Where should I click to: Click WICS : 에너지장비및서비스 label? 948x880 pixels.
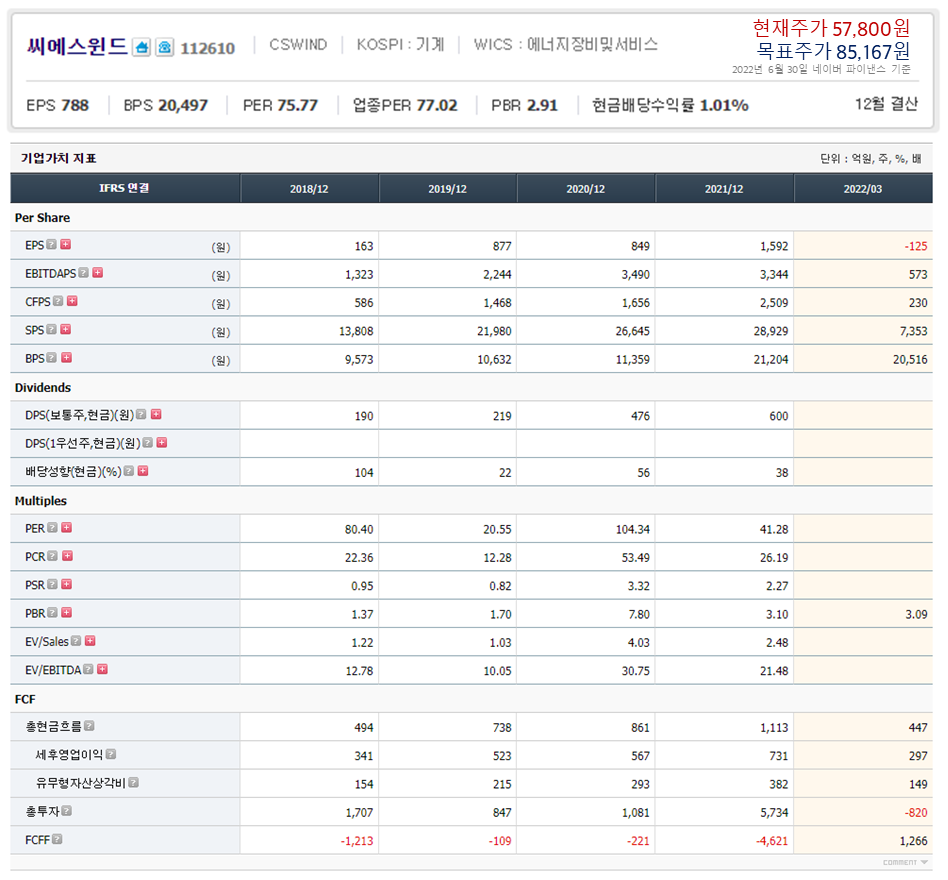pyautogui.click(x=565, y=44)
